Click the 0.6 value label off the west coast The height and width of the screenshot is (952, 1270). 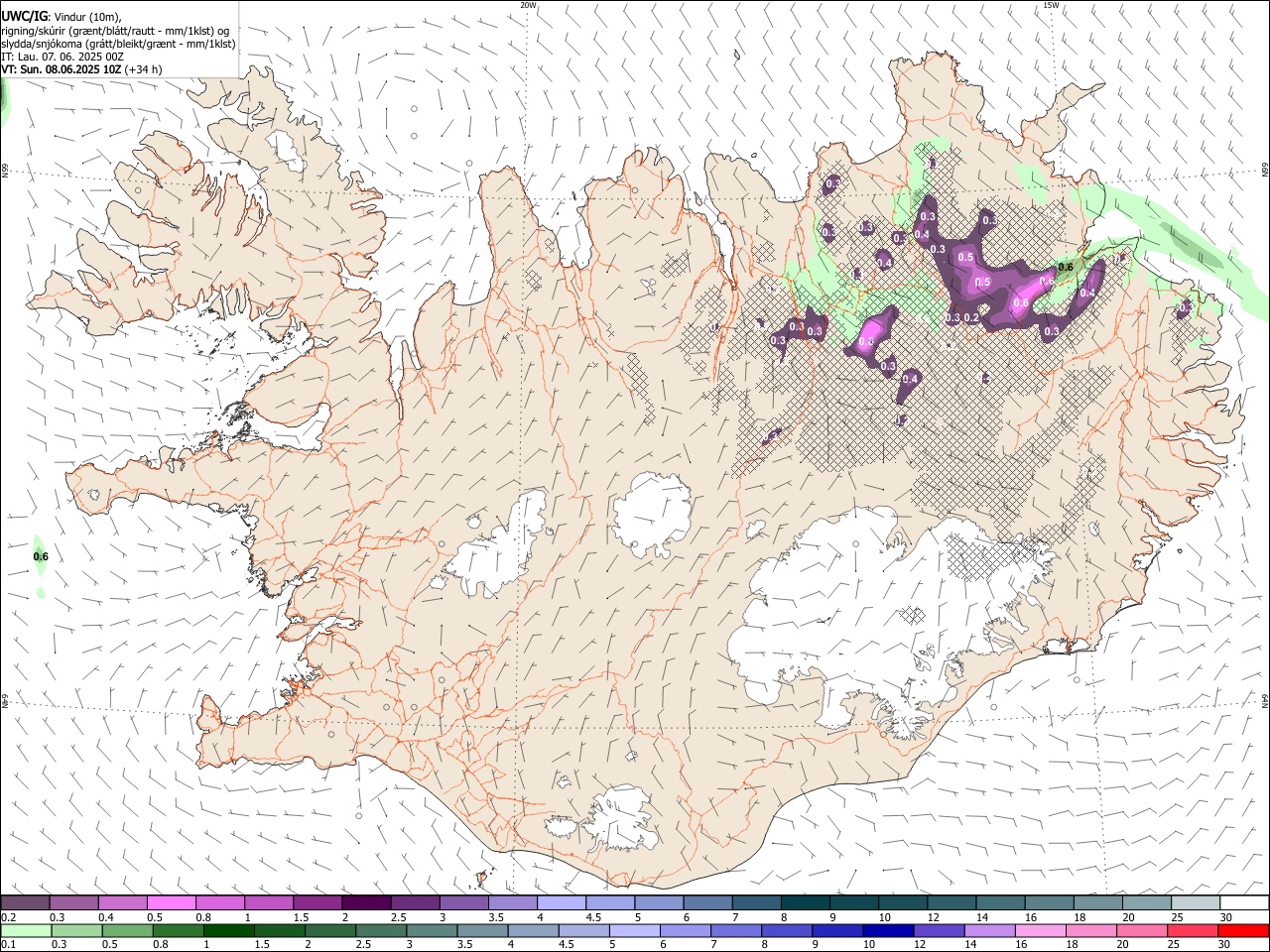tap(41, 557)
